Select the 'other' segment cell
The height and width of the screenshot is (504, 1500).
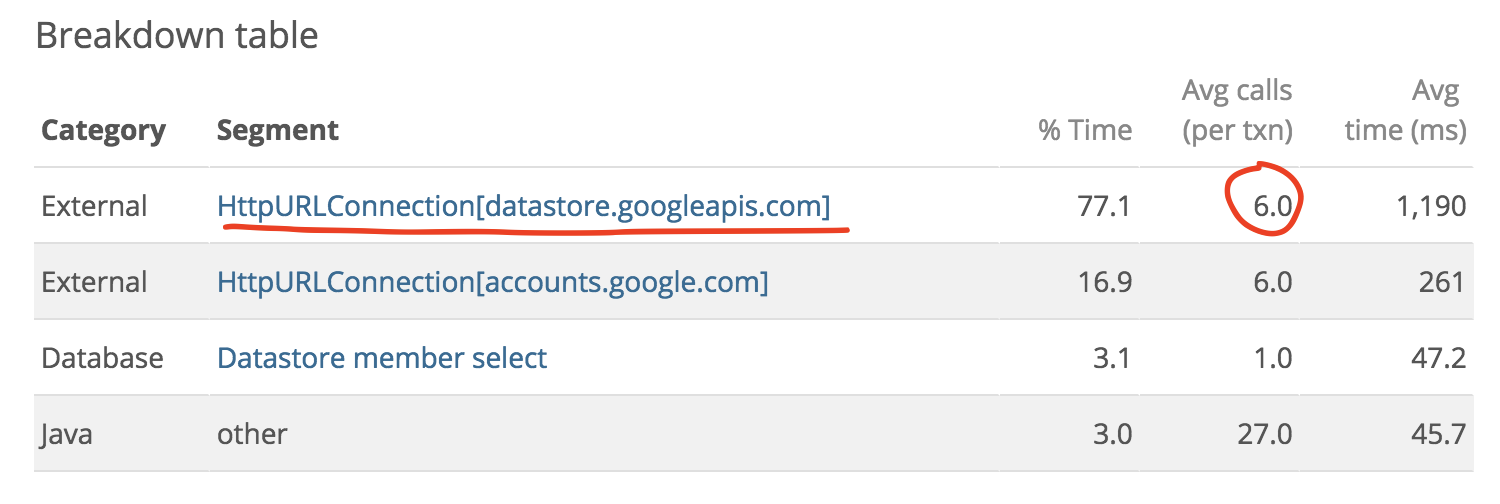coord(252,434)
